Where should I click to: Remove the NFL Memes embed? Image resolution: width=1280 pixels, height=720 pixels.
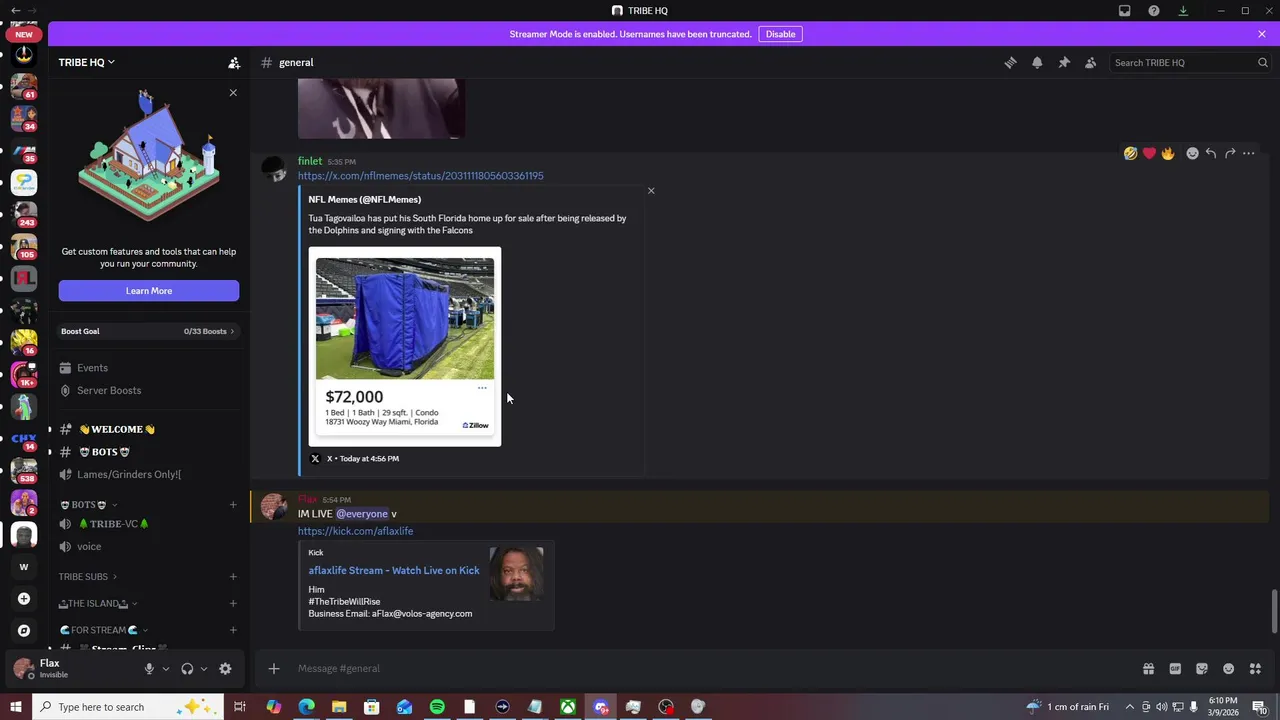pyautogui.click(x=651, y=191)
